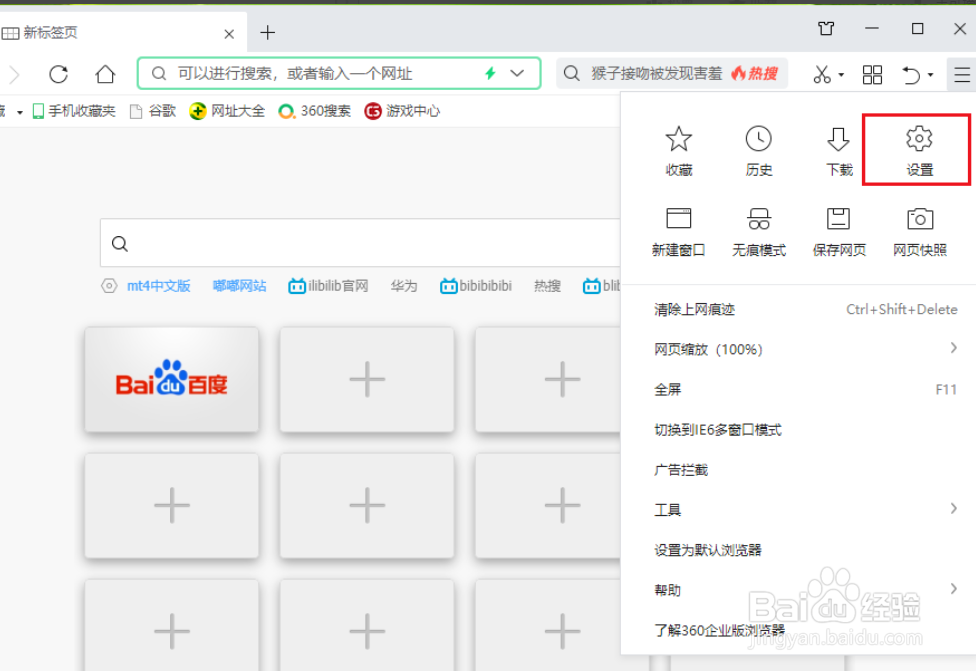Open Baidu from the speed dial thumbnail
This screenshot has width=976, height=671.
(x=171, y=380)
